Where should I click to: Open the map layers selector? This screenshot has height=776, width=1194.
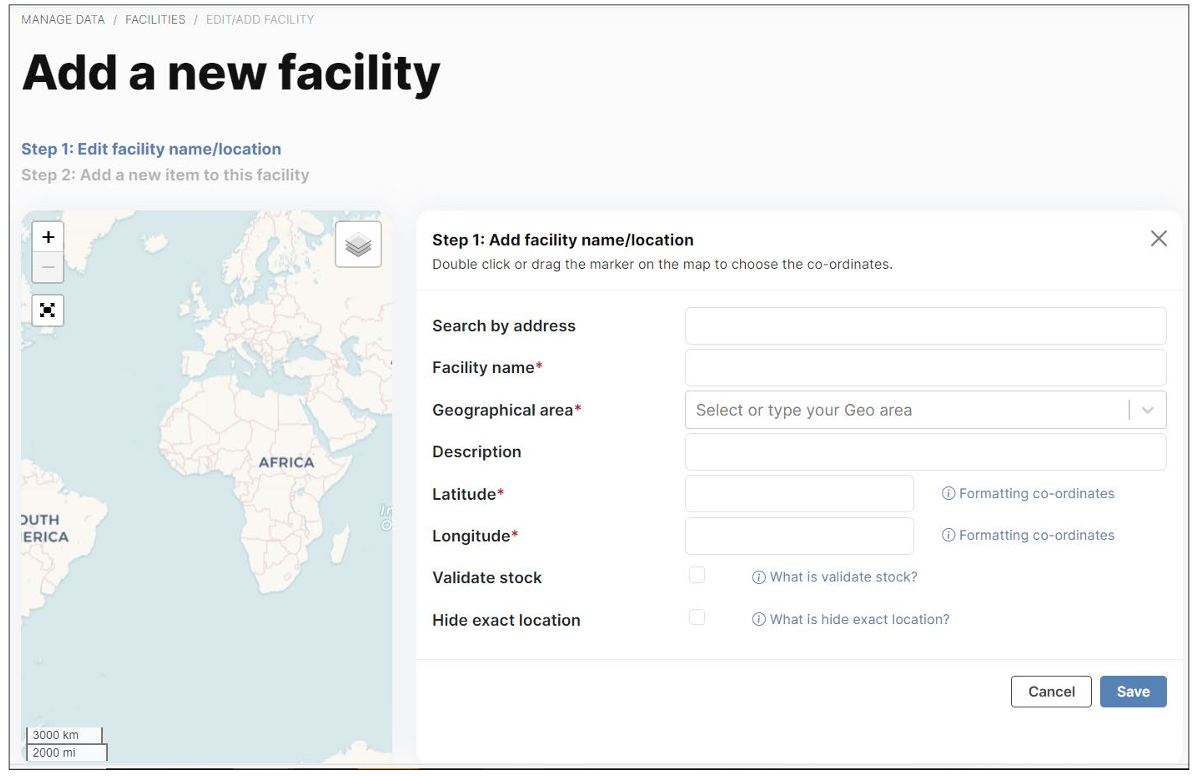[x=358, y=243]
